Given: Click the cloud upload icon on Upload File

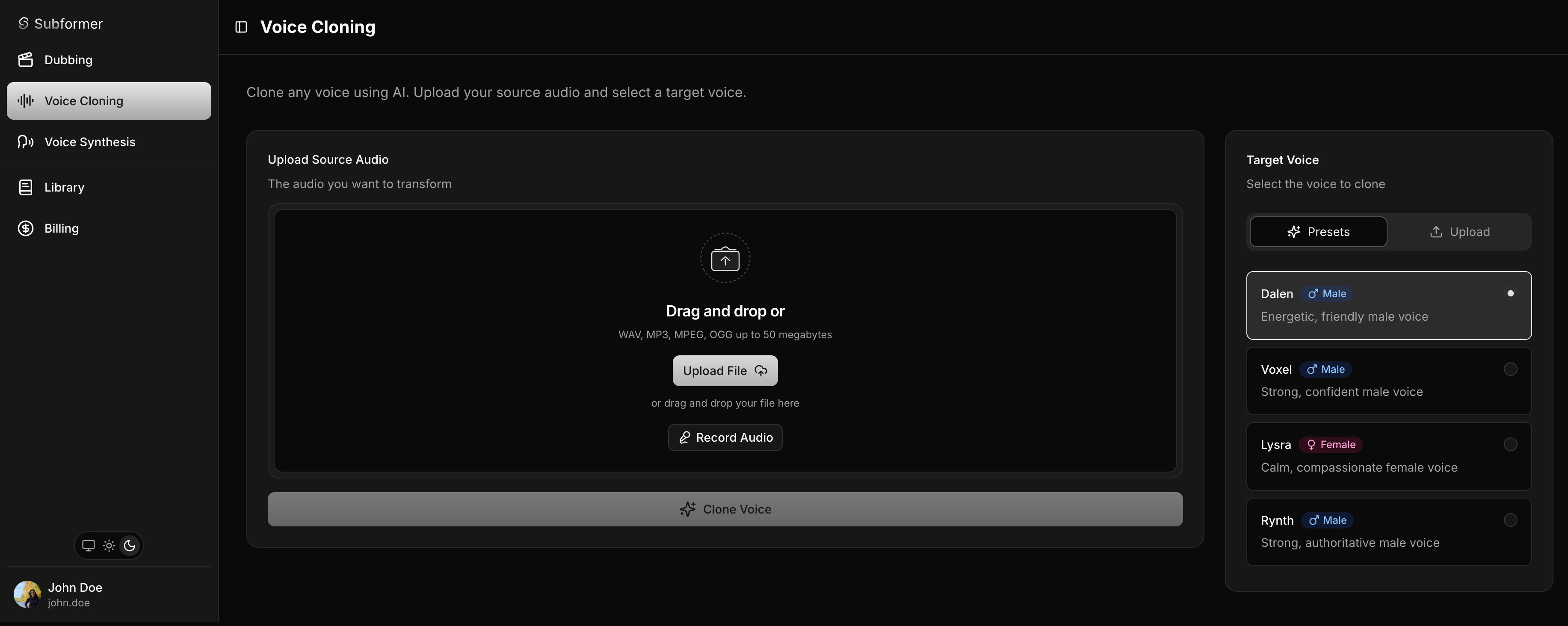Looking at the screenshot, I should pyautogui.click(x=761, y=370).
